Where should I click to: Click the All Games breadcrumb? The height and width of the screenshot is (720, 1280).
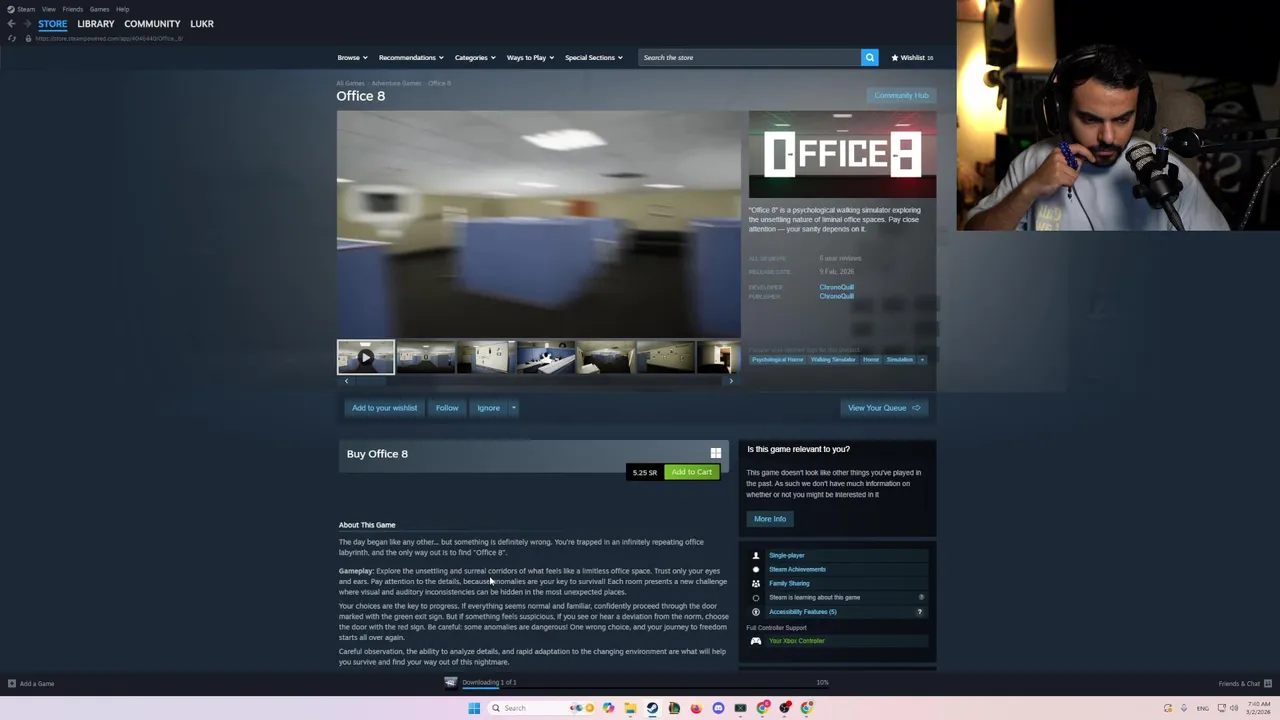tap(350, 83)
